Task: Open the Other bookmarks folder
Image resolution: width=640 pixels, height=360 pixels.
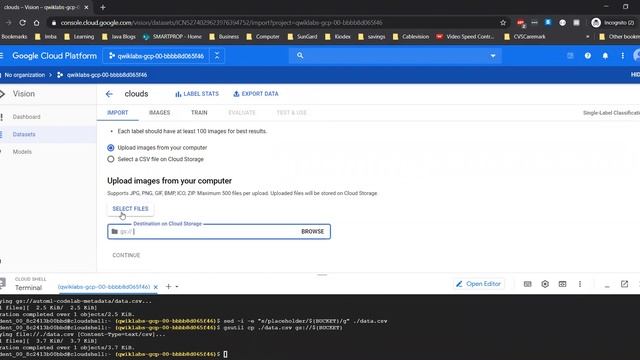Action: tap(619, 37)
